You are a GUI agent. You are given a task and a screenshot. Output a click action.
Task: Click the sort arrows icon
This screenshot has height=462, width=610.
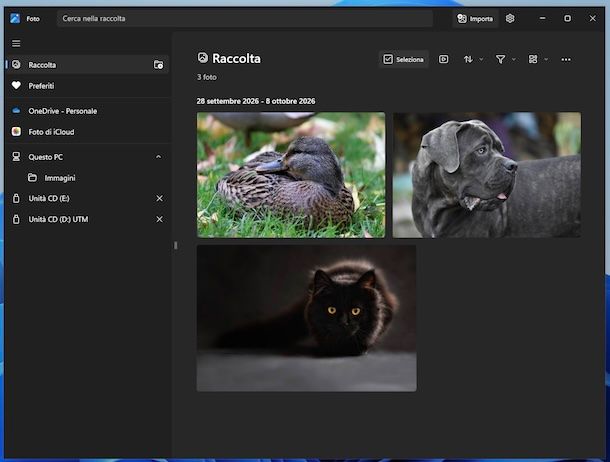coord(468,59)
